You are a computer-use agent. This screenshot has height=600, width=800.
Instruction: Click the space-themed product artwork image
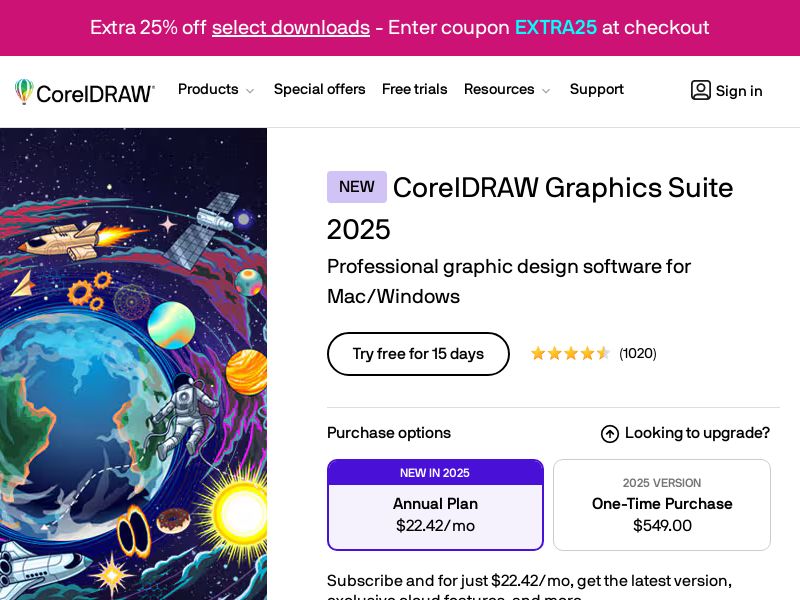pos(133,360)
